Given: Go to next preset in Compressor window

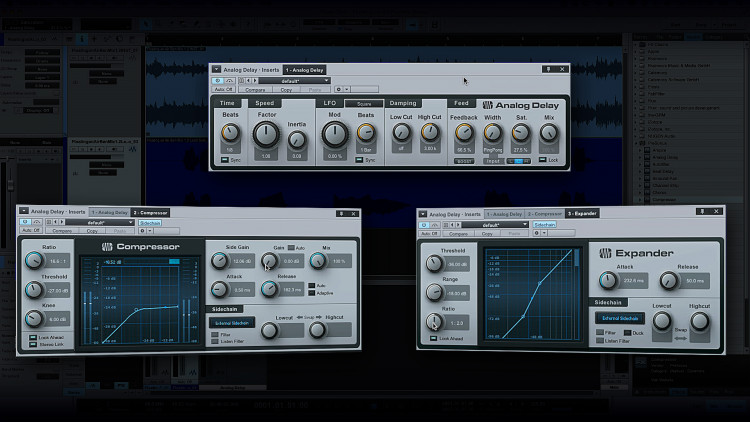Looking at the screenshot, I should [62, 222].
